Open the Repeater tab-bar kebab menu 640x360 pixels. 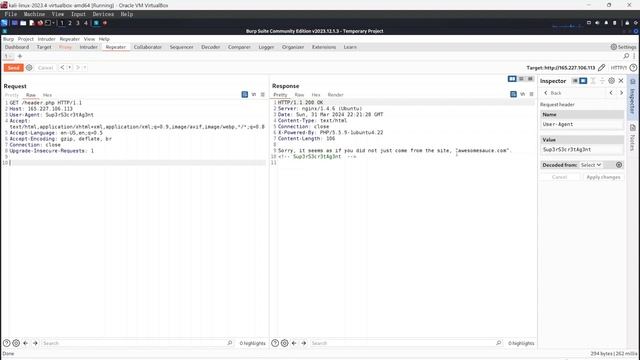634,56
